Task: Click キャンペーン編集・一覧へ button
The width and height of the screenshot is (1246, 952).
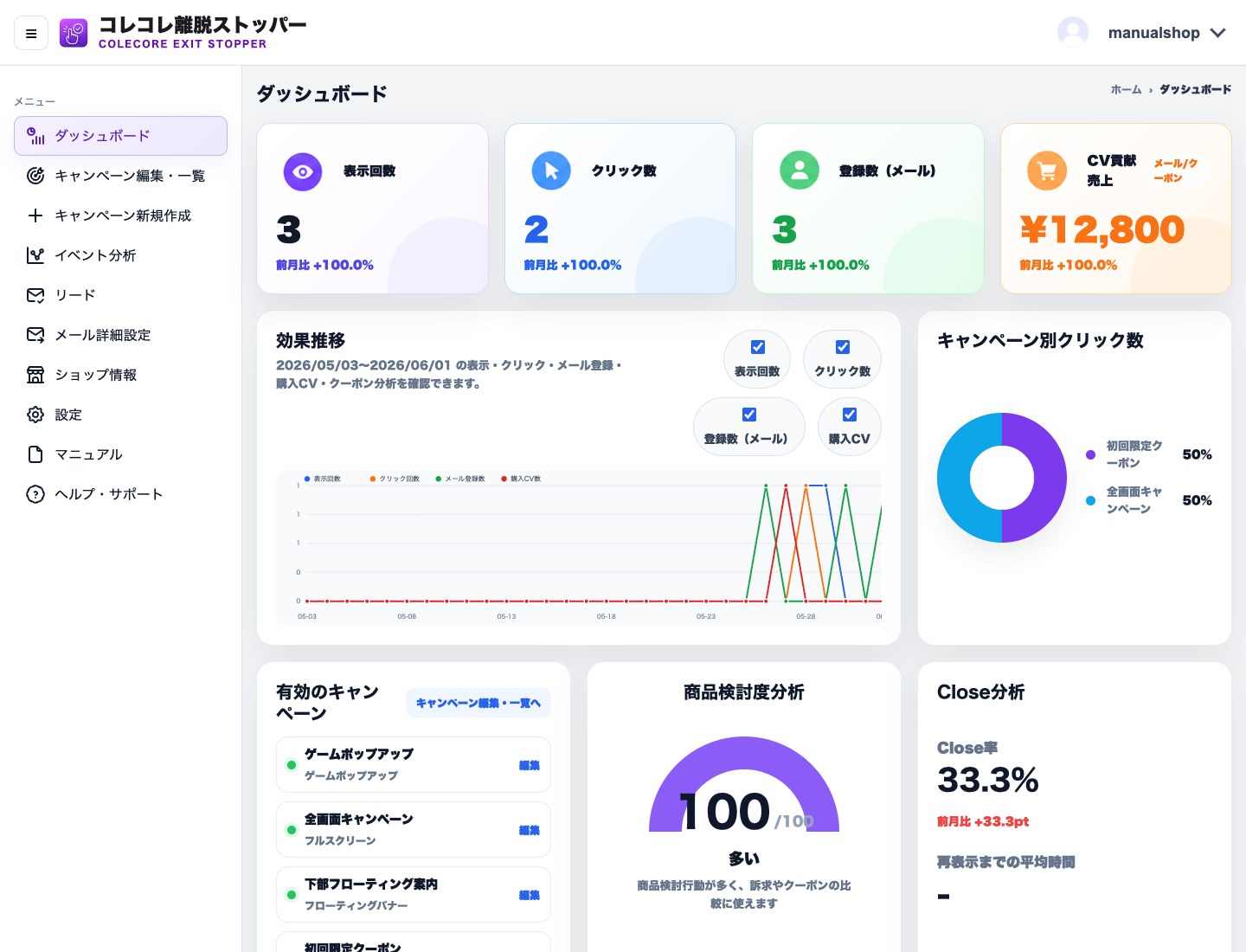Action: point(478,703)
